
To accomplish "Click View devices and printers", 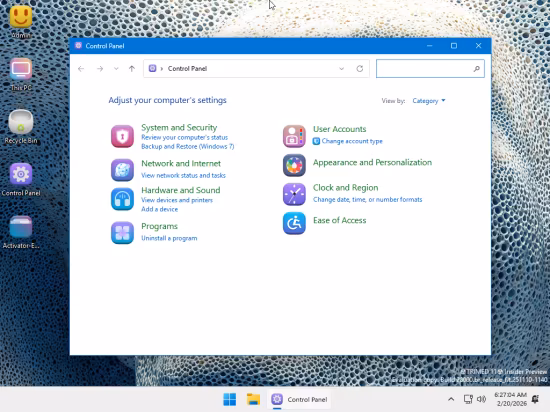I will tap(177, 200).
